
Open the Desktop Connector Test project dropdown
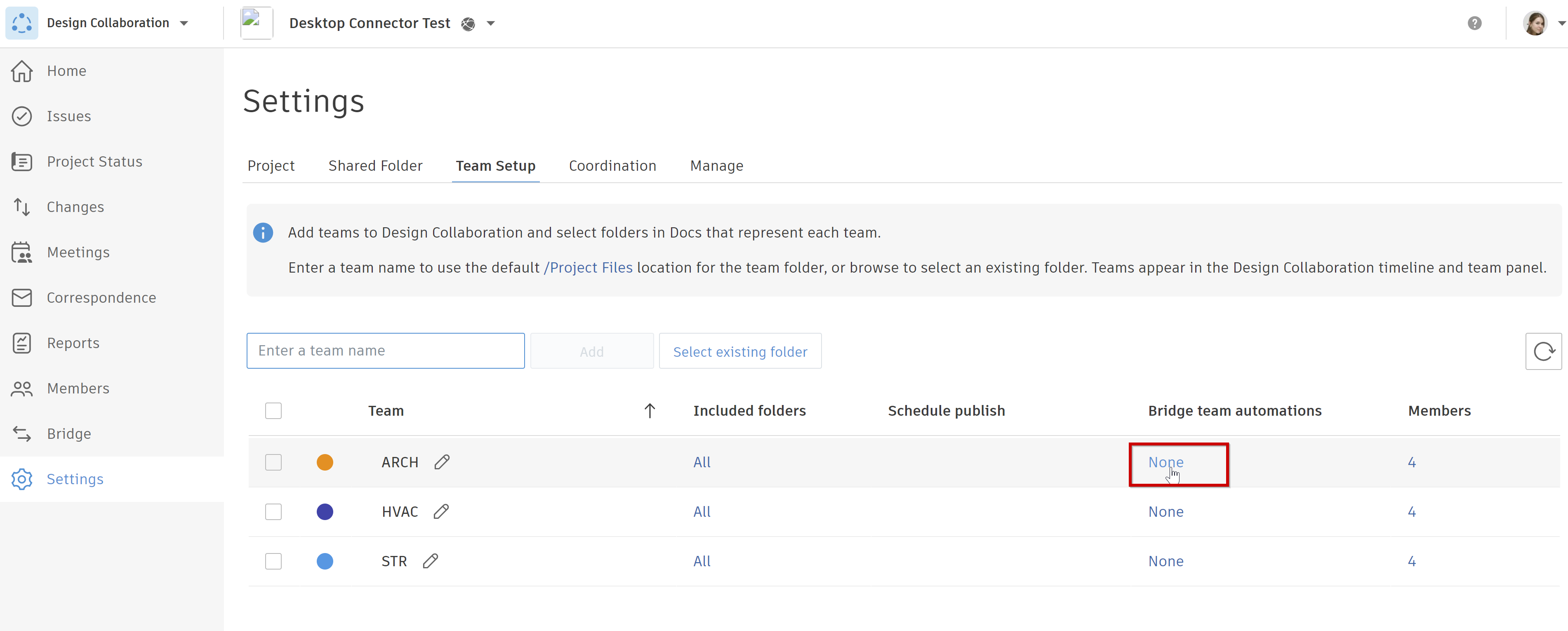tap(491, 23)
